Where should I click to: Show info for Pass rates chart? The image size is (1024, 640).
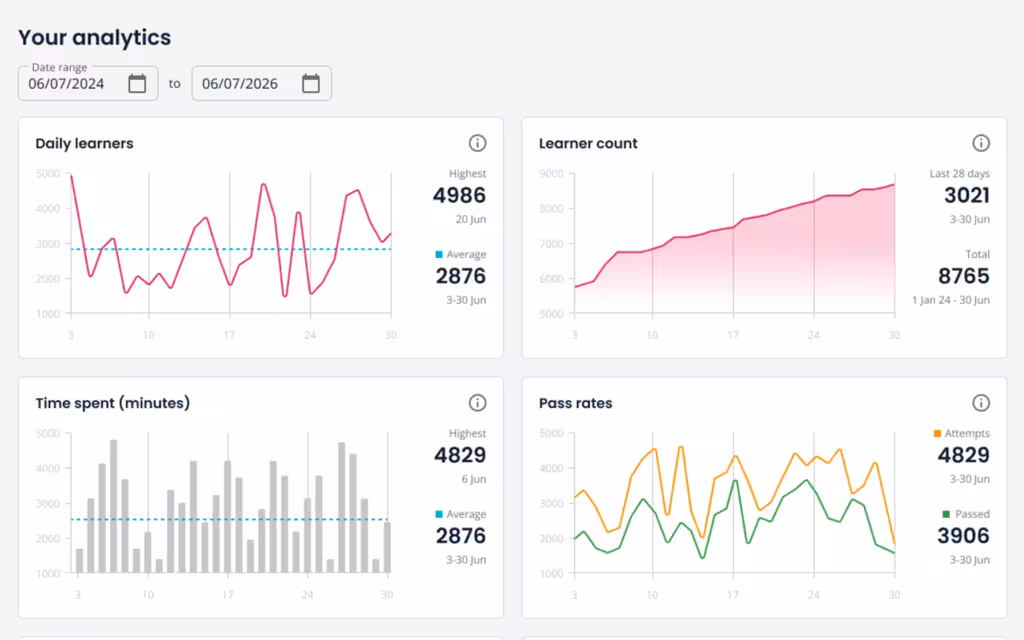point(981,403)
